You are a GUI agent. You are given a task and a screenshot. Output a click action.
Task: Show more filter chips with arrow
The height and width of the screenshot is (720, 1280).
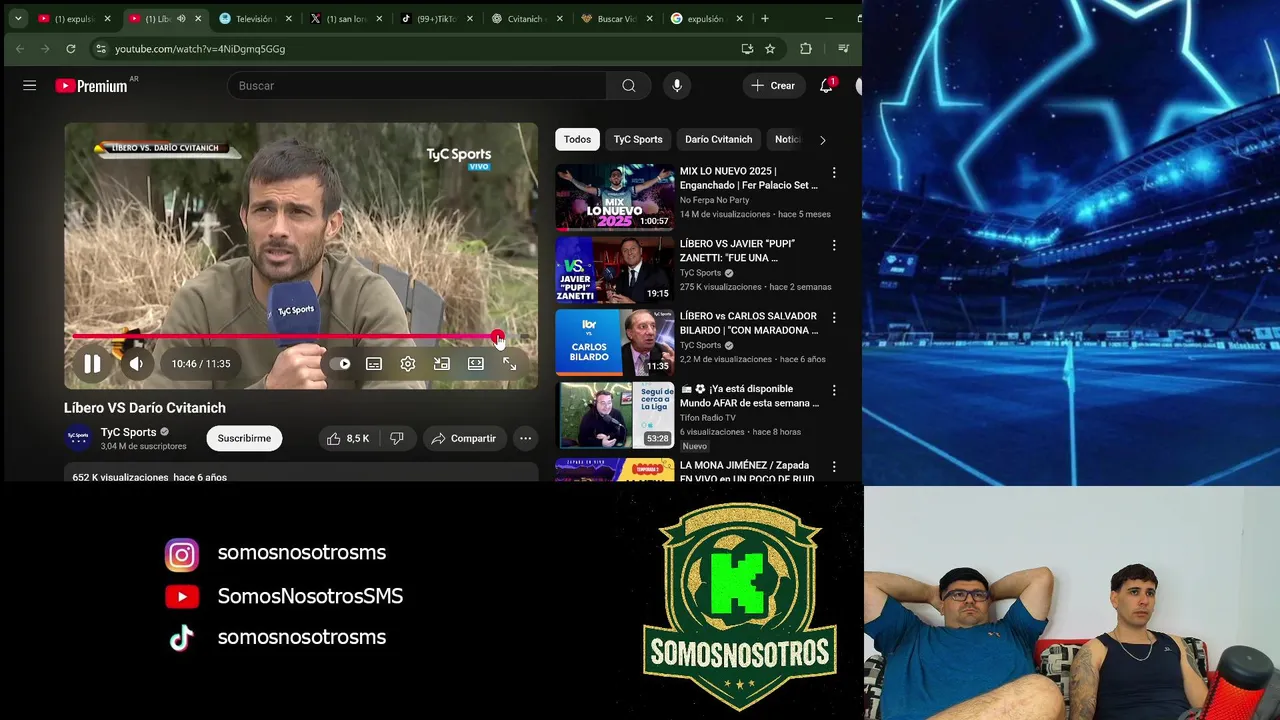tap(823, 140)
